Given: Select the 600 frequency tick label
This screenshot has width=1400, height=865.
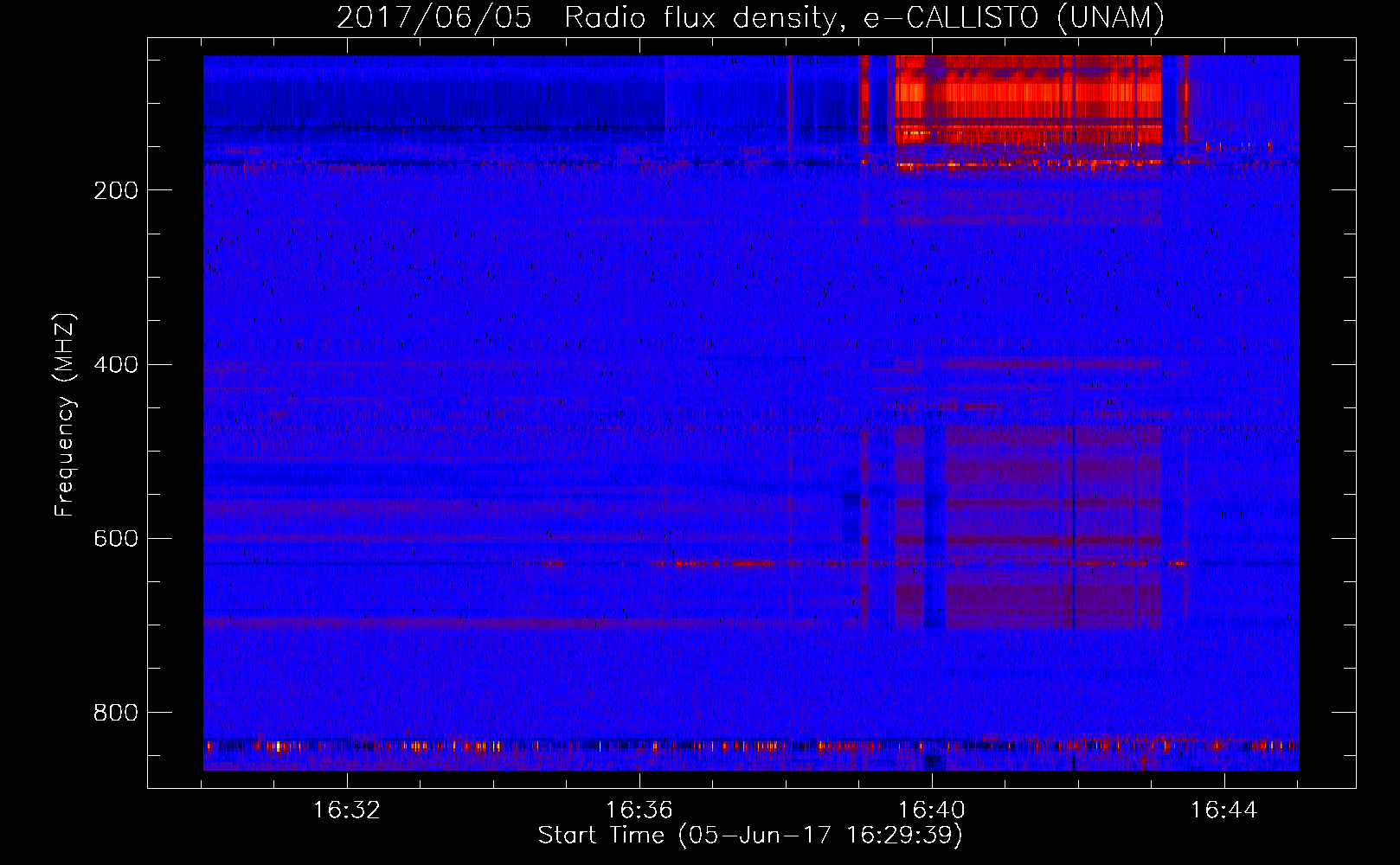Looking at the screenshot, I should [116, 538].
